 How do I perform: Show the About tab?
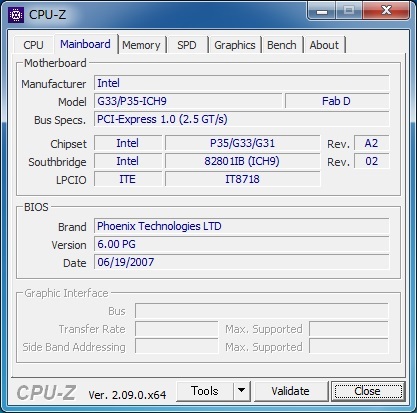coord(324,45)
